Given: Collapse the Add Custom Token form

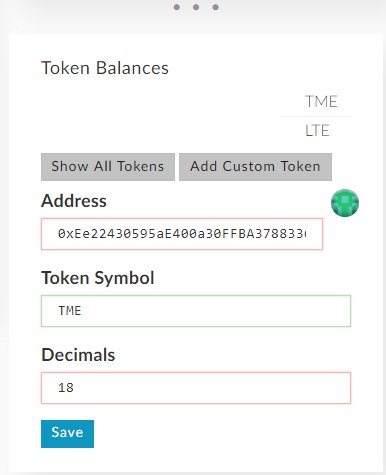Looking at the screenshot, I should click(255, 167).
